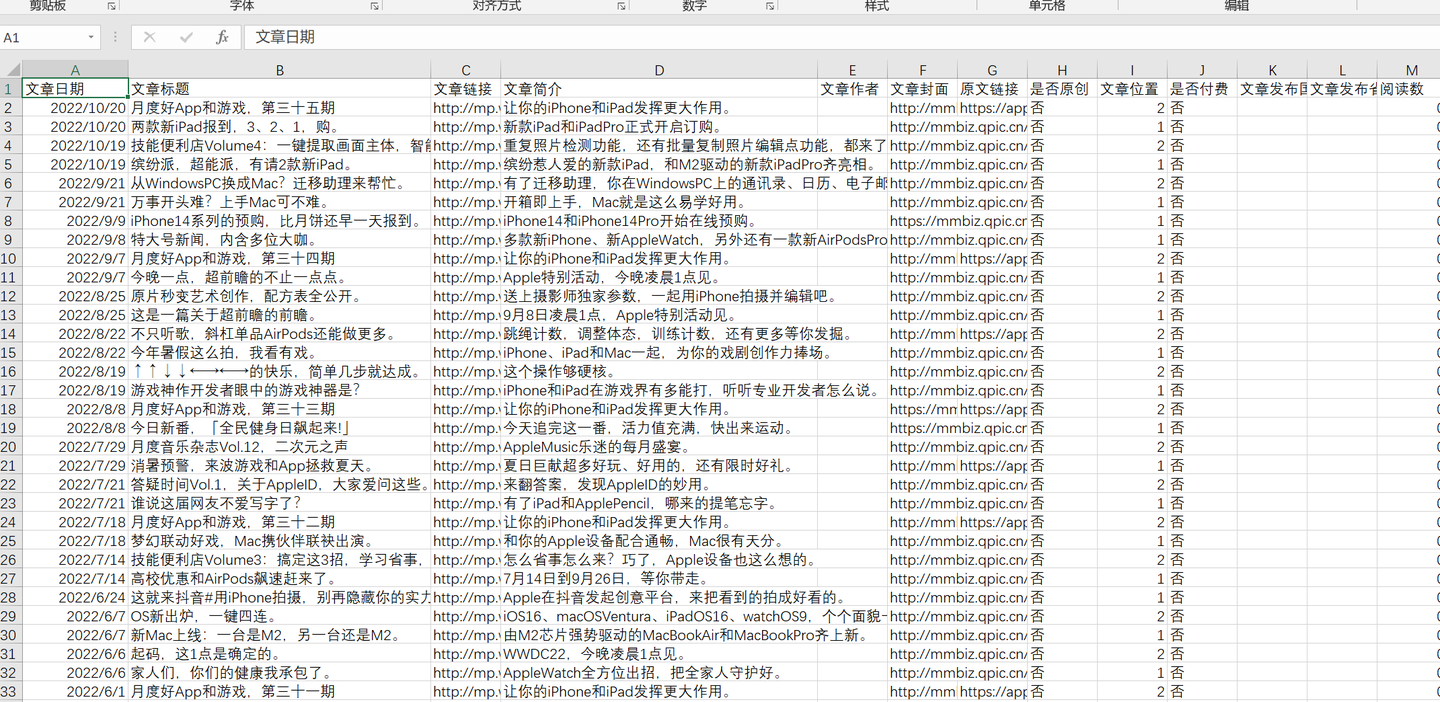Click the title cell 两款新iPad报到，3、2、1，购。

point(280,127)
